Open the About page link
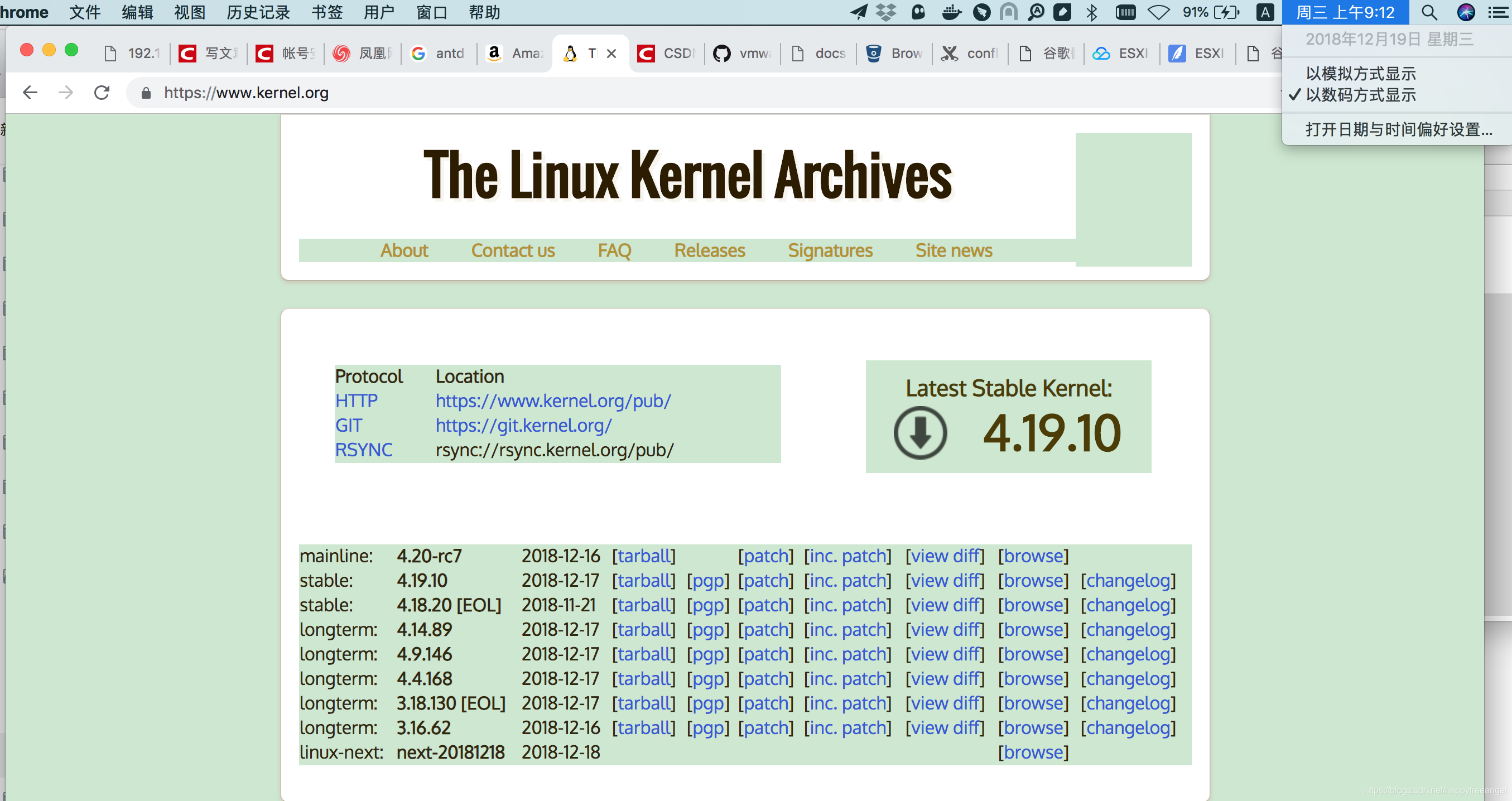The height and width of the screenshot is (801, 1512). (x=405, y=250)
